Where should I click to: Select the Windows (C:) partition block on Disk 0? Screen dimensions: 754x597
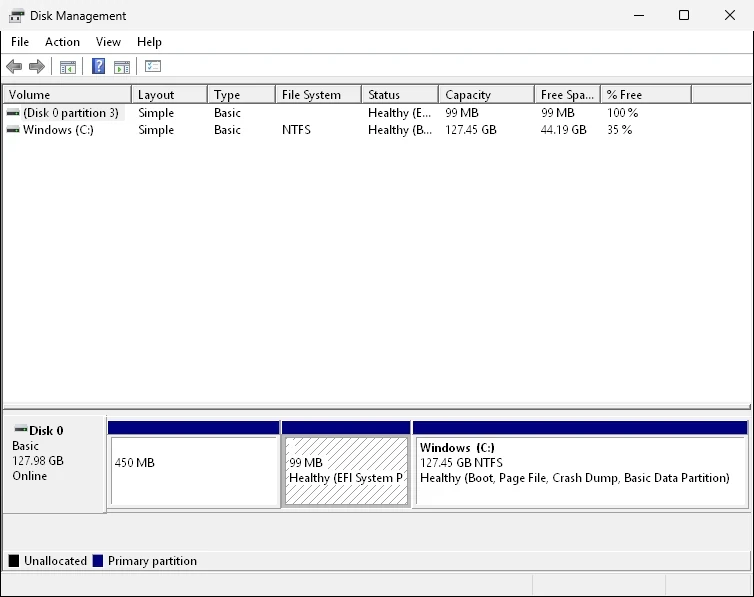[580, 464]
